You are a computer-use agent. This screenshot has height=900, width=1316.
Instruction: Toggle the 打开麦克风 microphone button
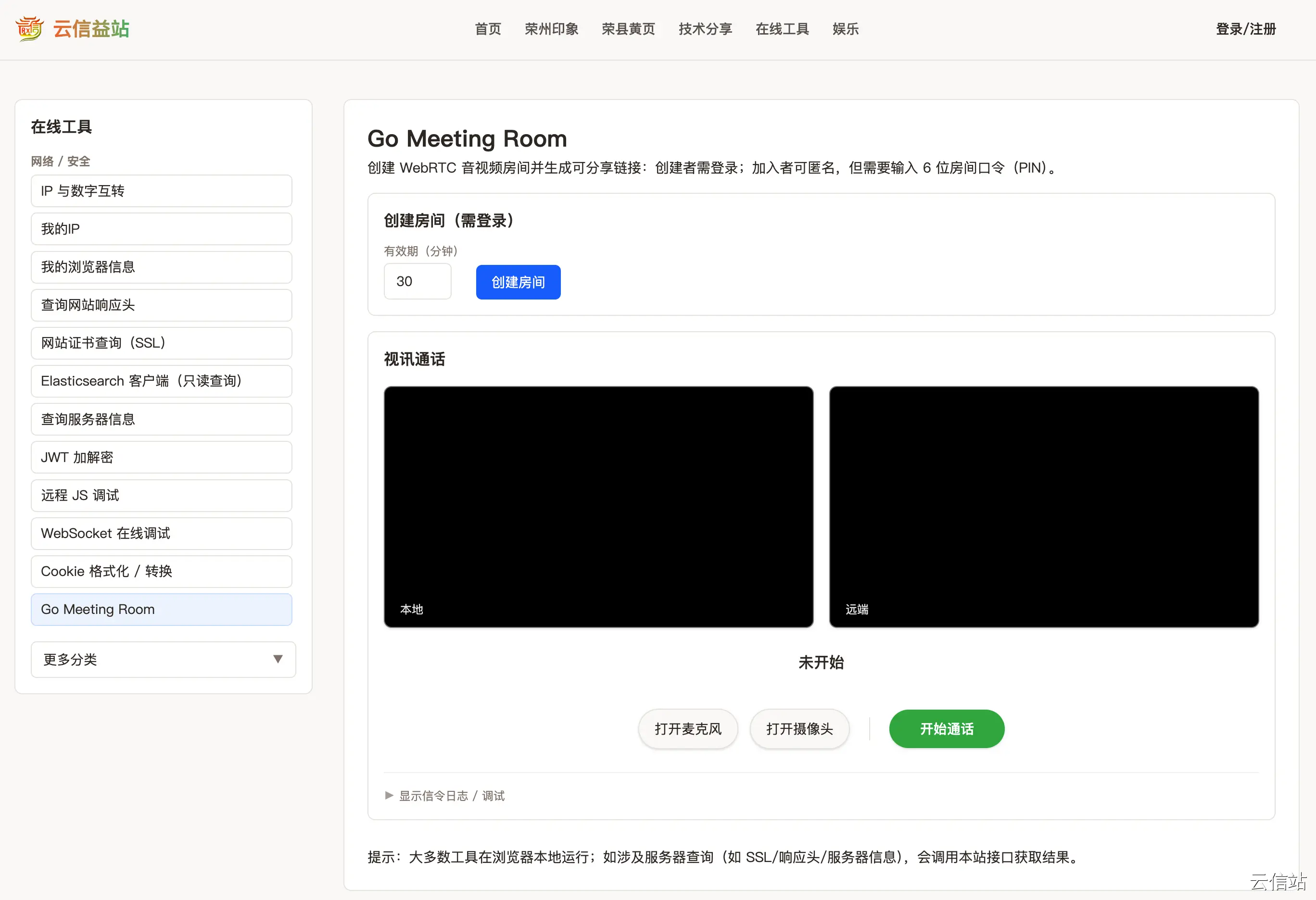[x=687, y=728]
